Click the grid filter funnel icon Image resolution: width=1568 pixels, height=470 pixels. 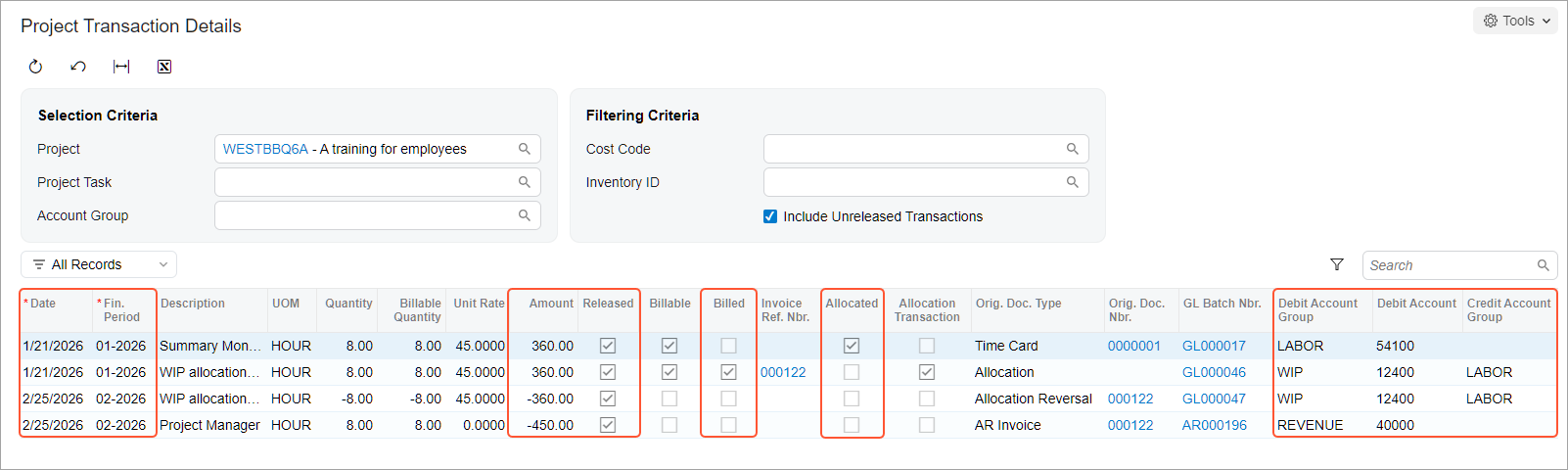(x=1337, y=264)
